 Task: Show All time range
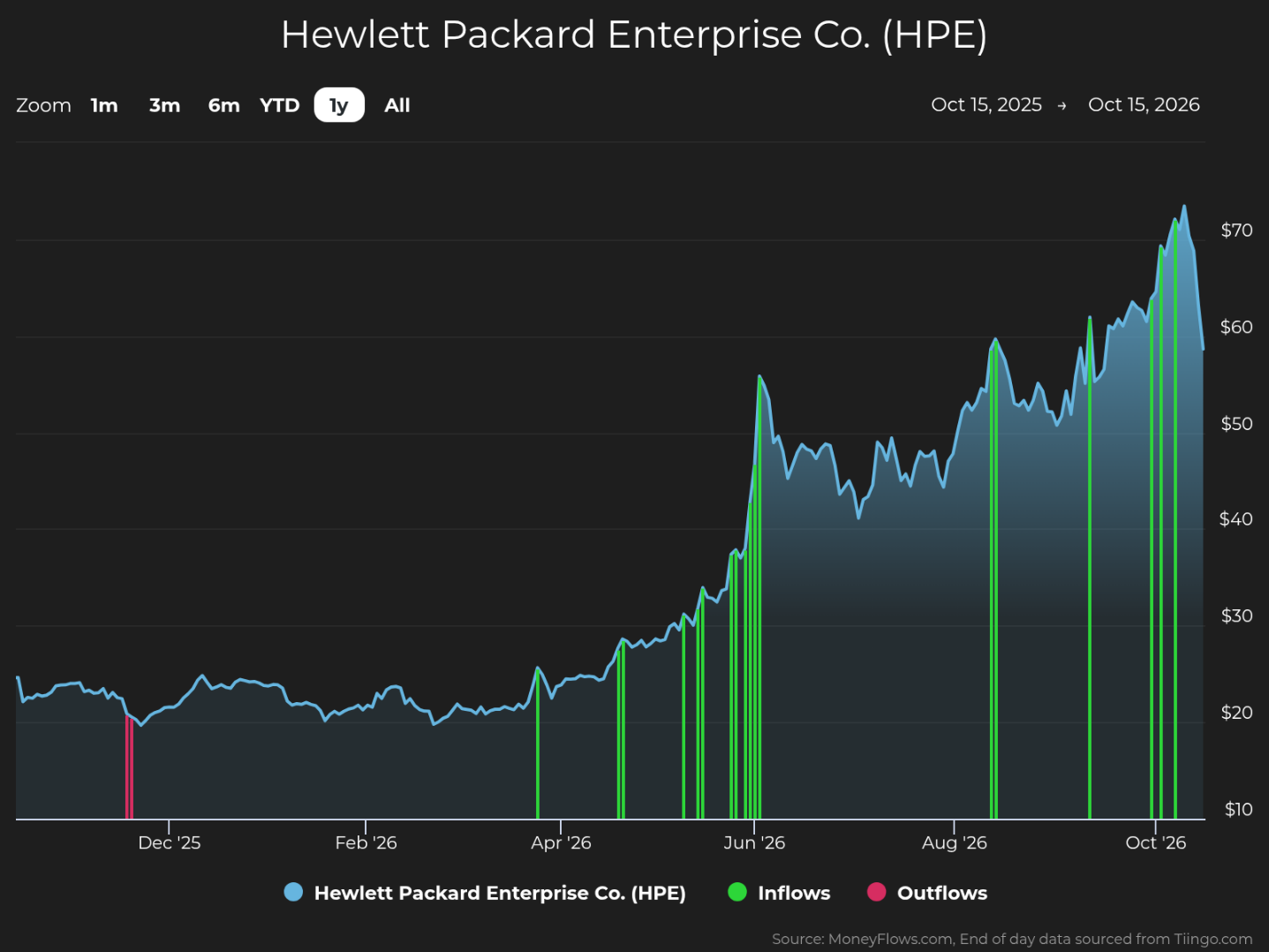point(397,105)
